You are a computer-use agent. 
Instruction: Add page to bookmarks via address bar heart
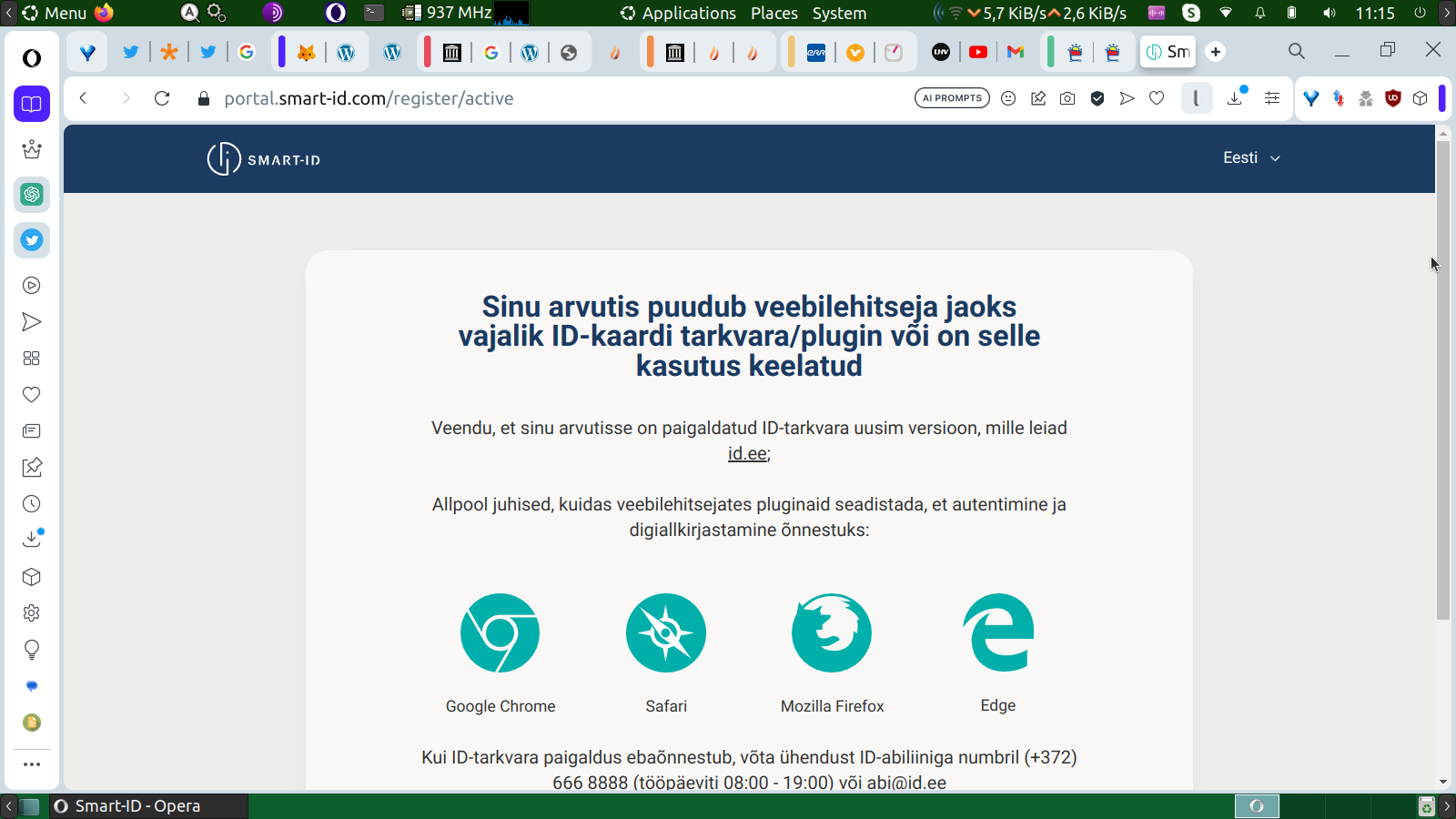coord(1157,98)
